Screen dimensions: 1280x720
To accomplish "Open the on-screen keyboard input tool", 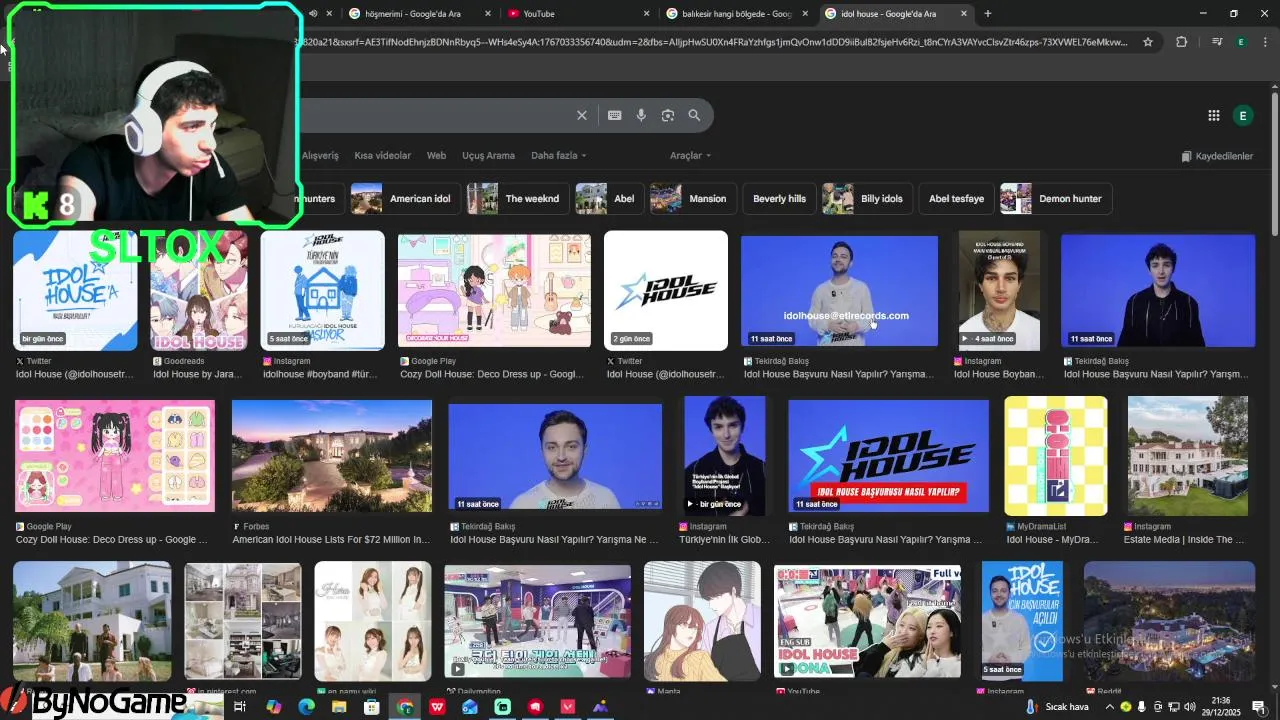I will (x=615, y=115).
